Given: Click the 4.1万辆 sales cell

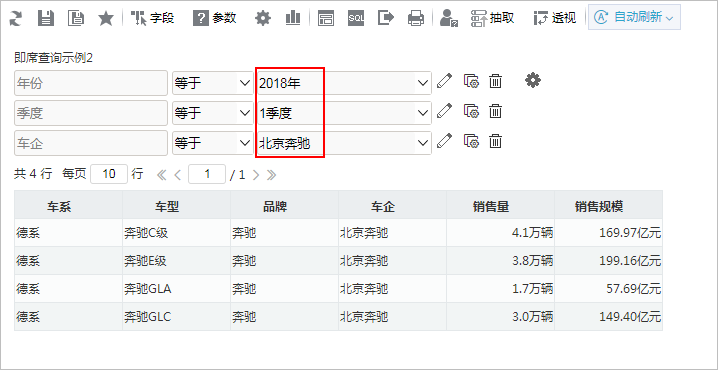Looking at the screenshot, I should click(x=500, y=233).
